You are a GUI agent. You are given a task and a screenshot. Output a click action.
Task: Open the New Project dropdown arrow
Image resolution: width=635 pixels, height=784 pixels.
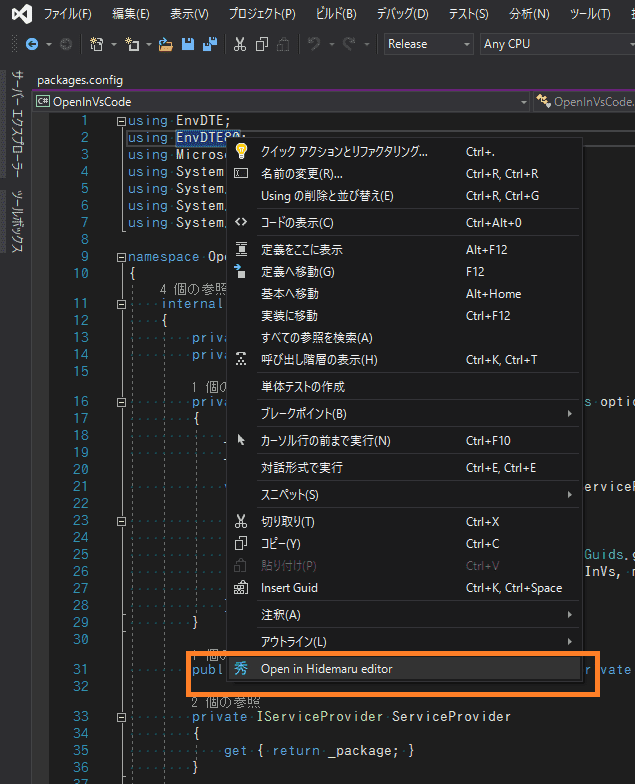(114, 44)
